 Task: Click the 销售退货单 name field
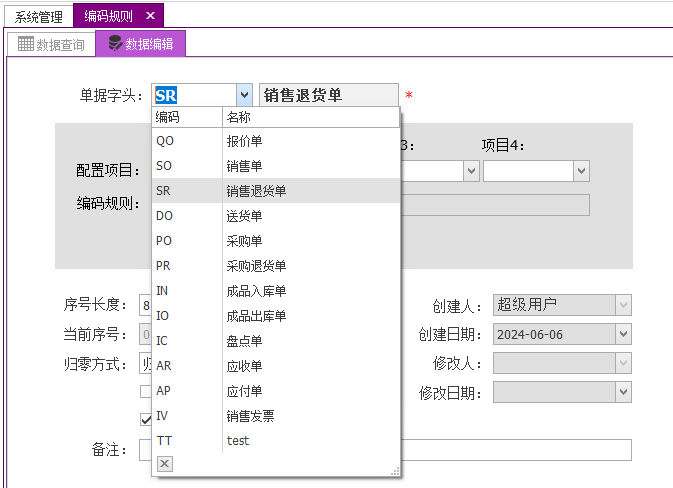[329, 95]
